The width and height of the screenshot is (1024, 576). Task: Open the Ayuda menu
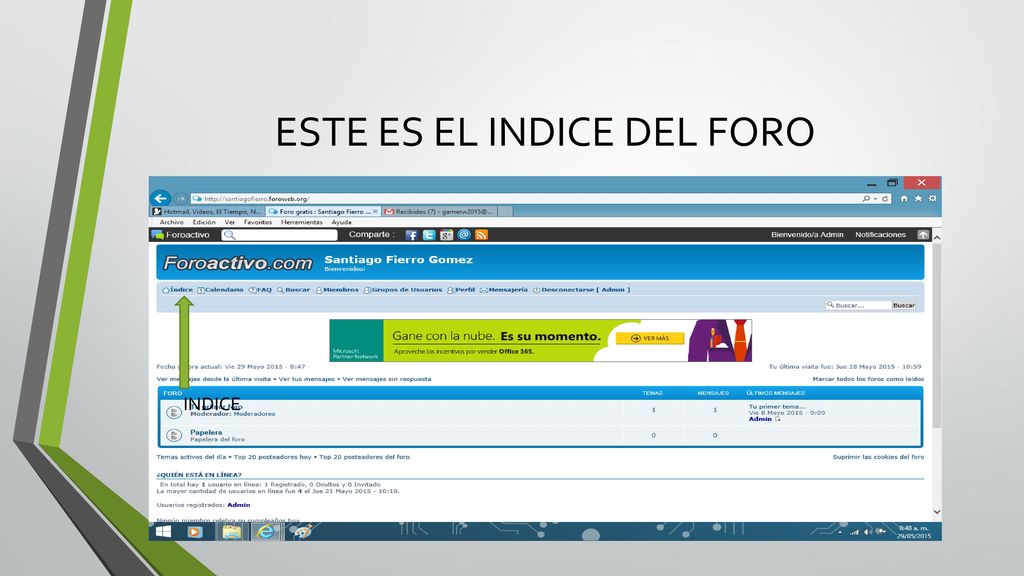tap(342, 222)
